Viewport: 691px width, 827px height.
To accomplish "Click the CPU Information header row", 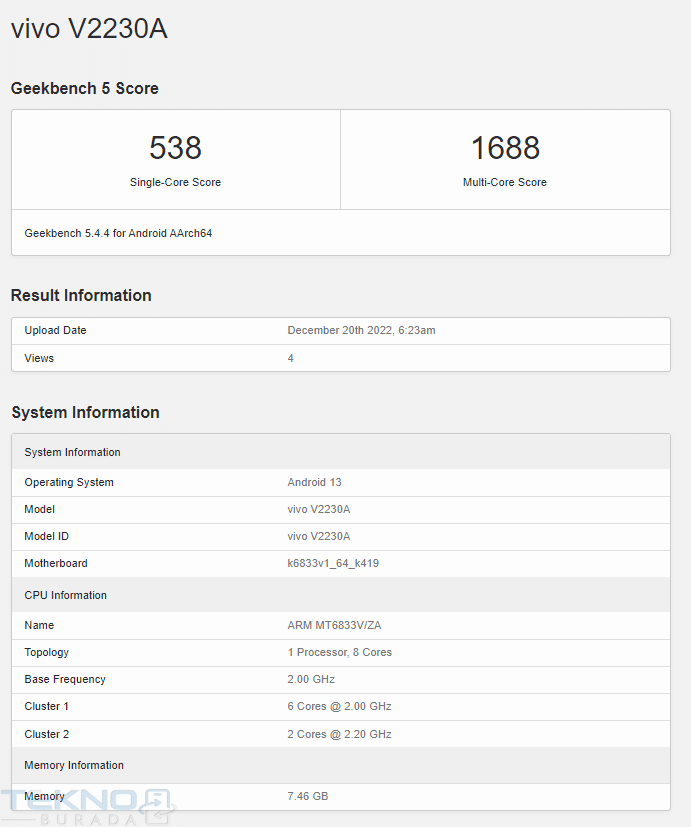I will (341, 595).
